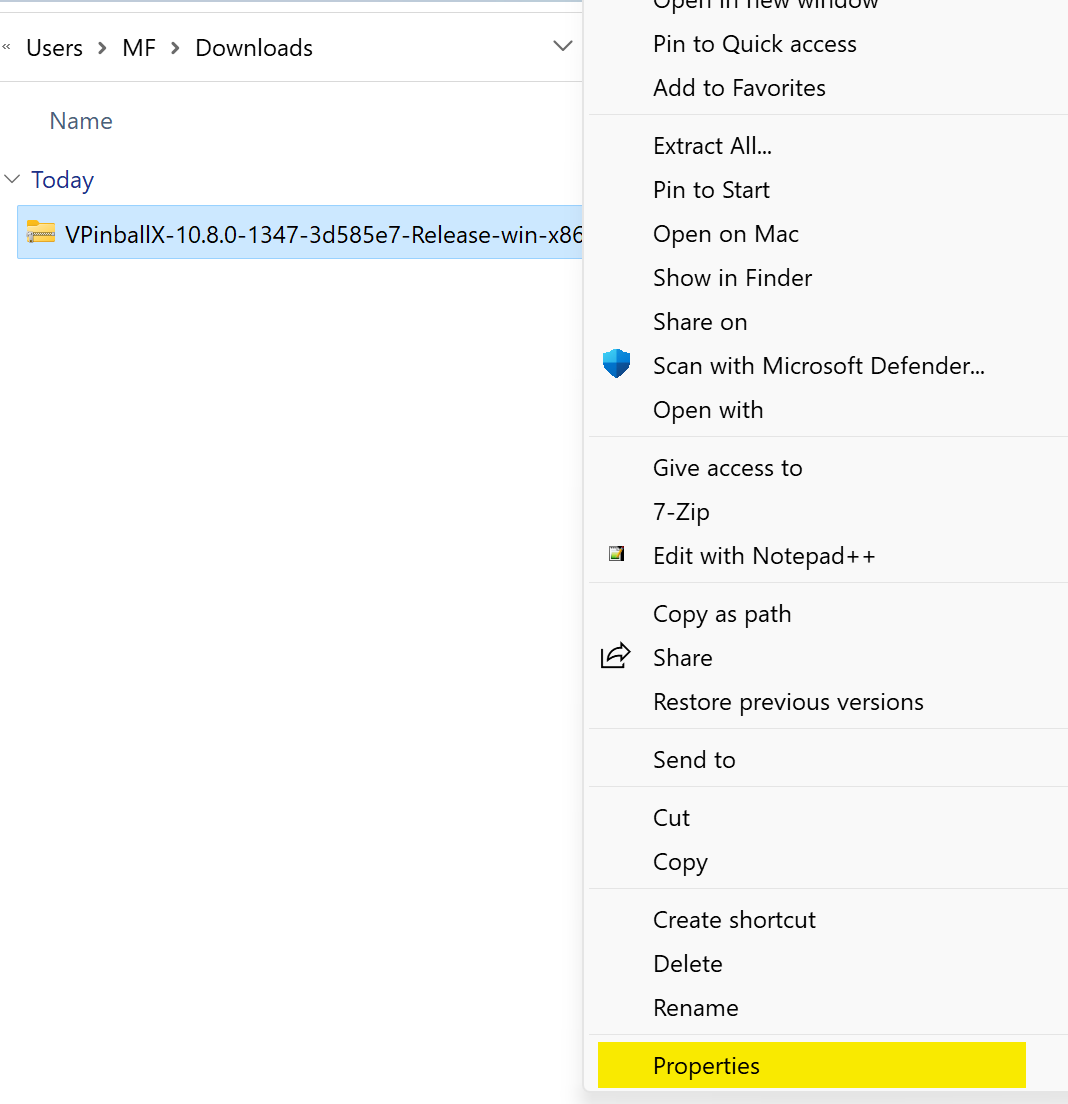Click Pin to Quick access
The height and width of the screenshot is (1104, 1068).
[754, 43]
